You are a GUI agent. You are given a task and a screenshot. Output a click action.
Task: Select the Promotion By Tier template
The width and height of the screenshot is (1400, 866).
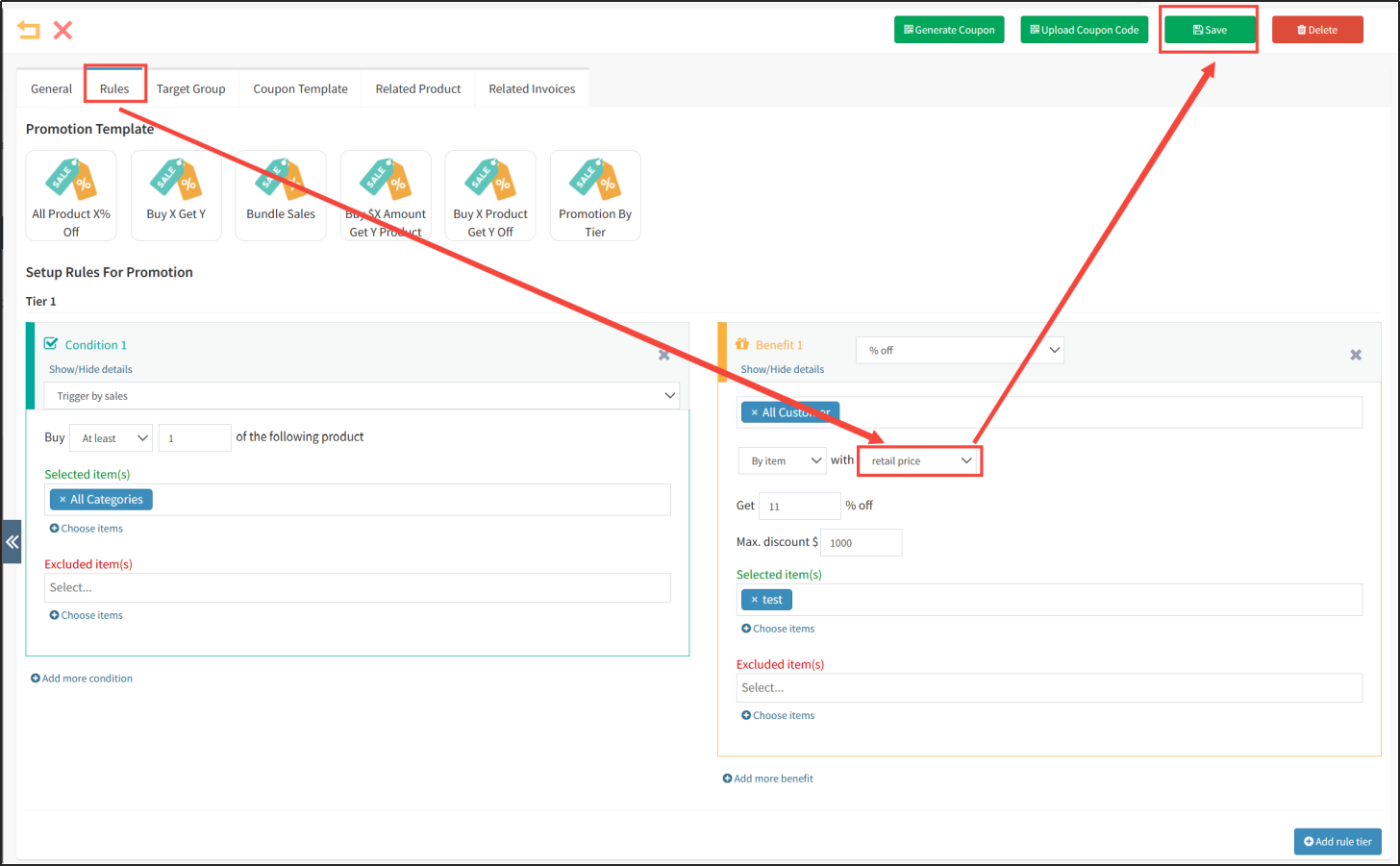pyautogui.click(x=595, y=195)
